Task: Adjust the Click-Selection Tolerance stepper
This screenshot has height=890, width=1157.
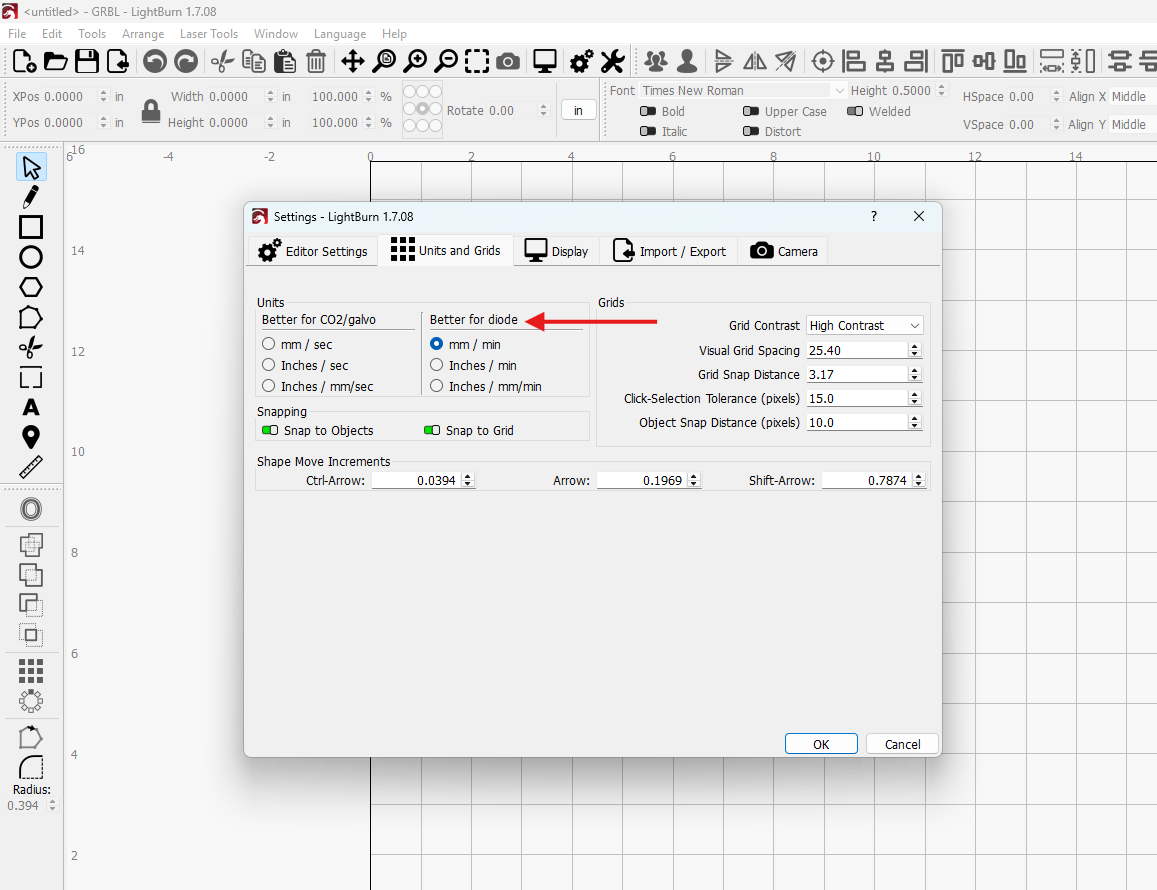Action: [x=915, y=399]
